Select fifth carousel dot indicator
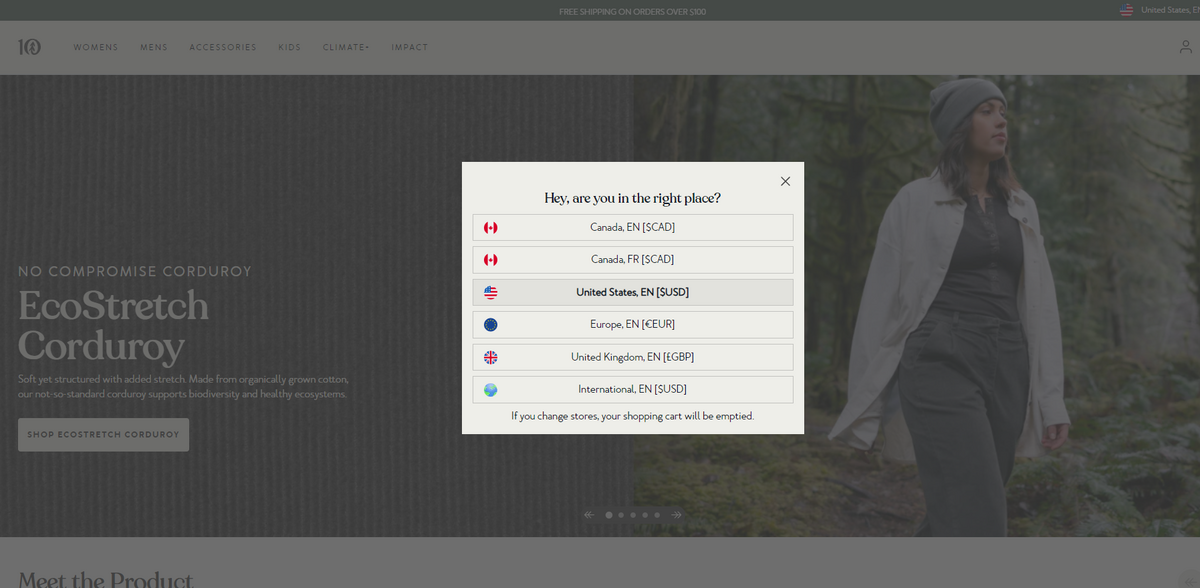 tap(657, 515)
